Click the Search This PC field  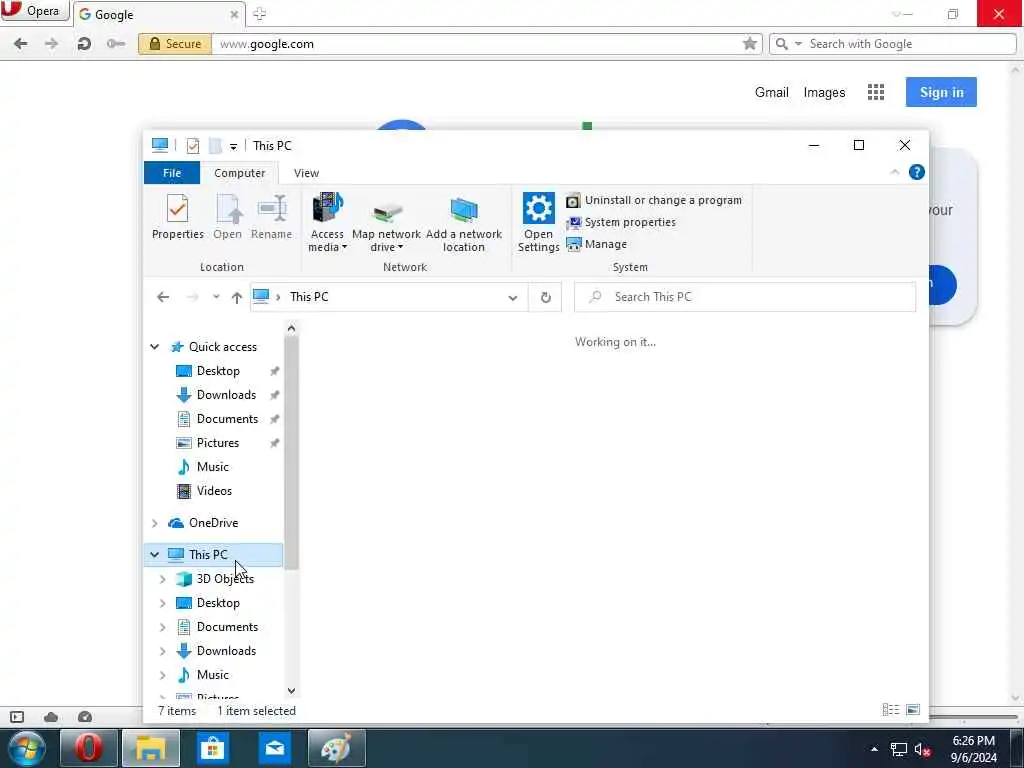click(x=745, y=297)
